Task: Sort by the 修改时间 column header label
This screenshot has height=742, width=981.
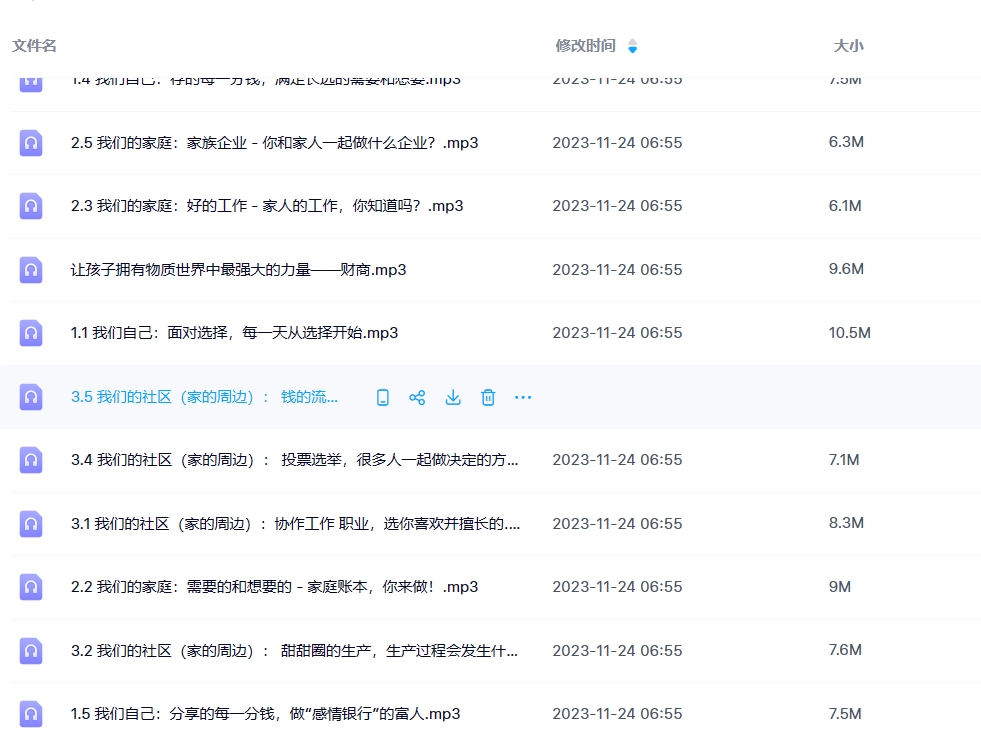Action: click(586, 46)
